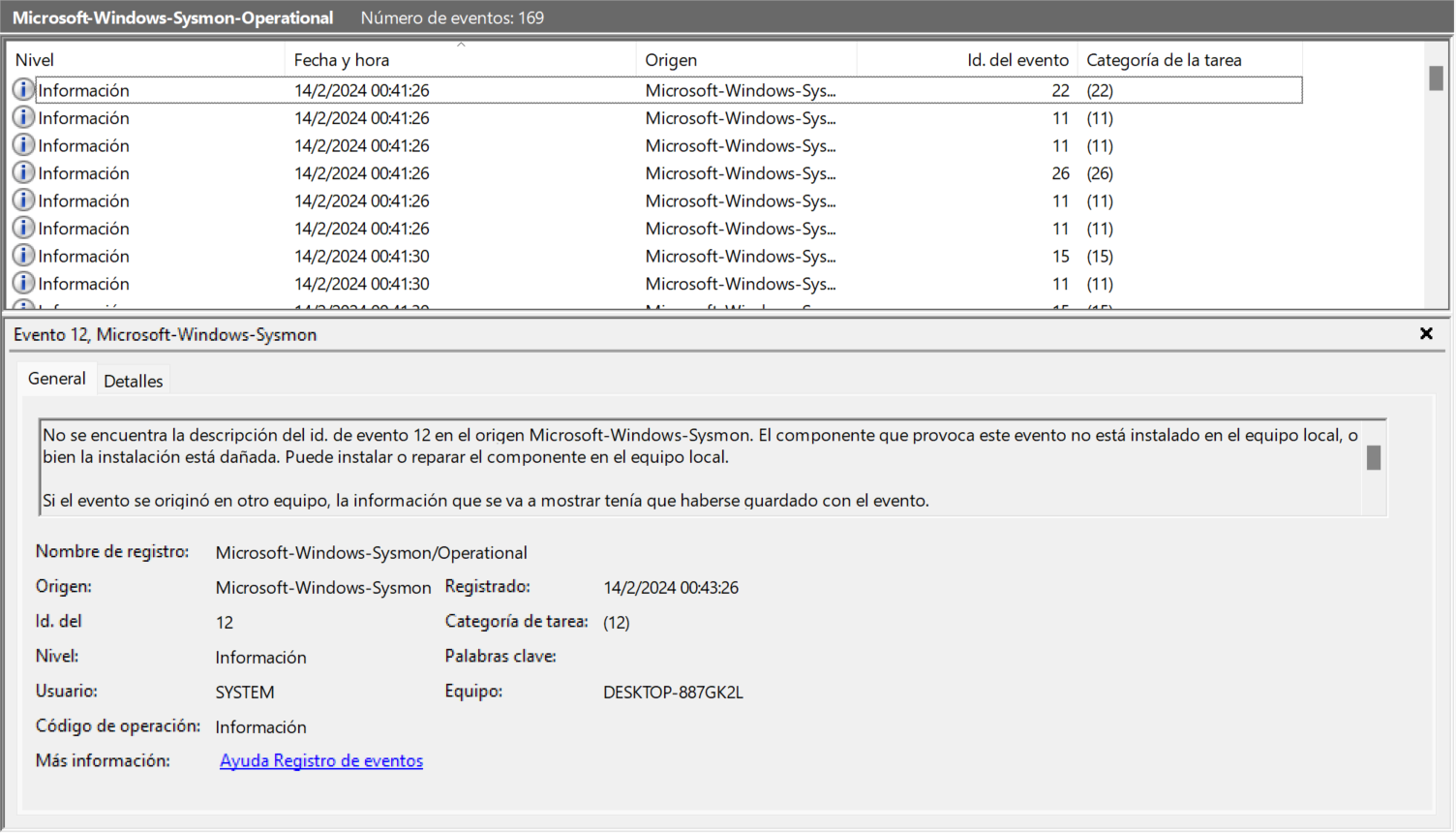
Task: Click the description box scrollbar thumb
Action: coord(1374,457)
